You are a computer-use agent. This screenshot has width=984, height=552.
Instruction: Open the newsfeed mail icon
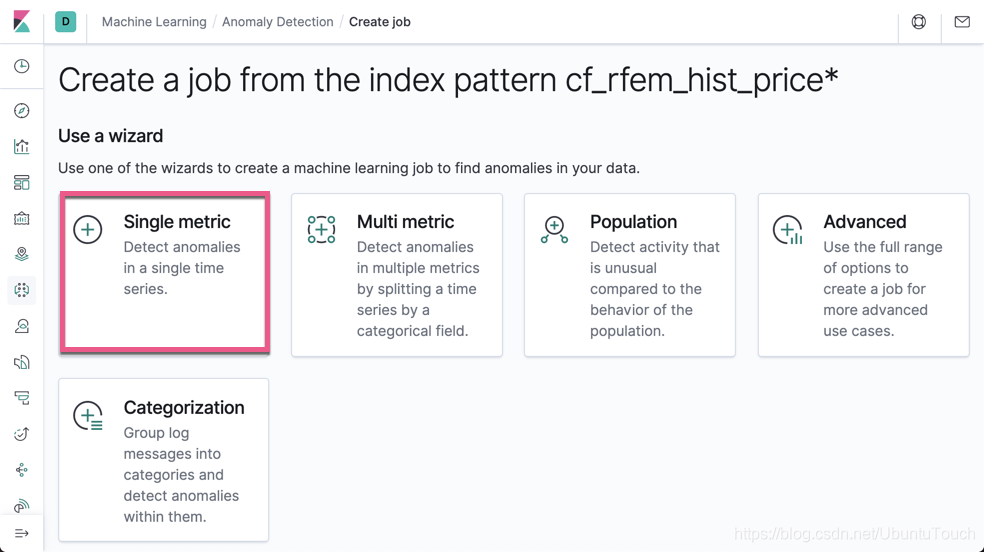click(962, 21)
